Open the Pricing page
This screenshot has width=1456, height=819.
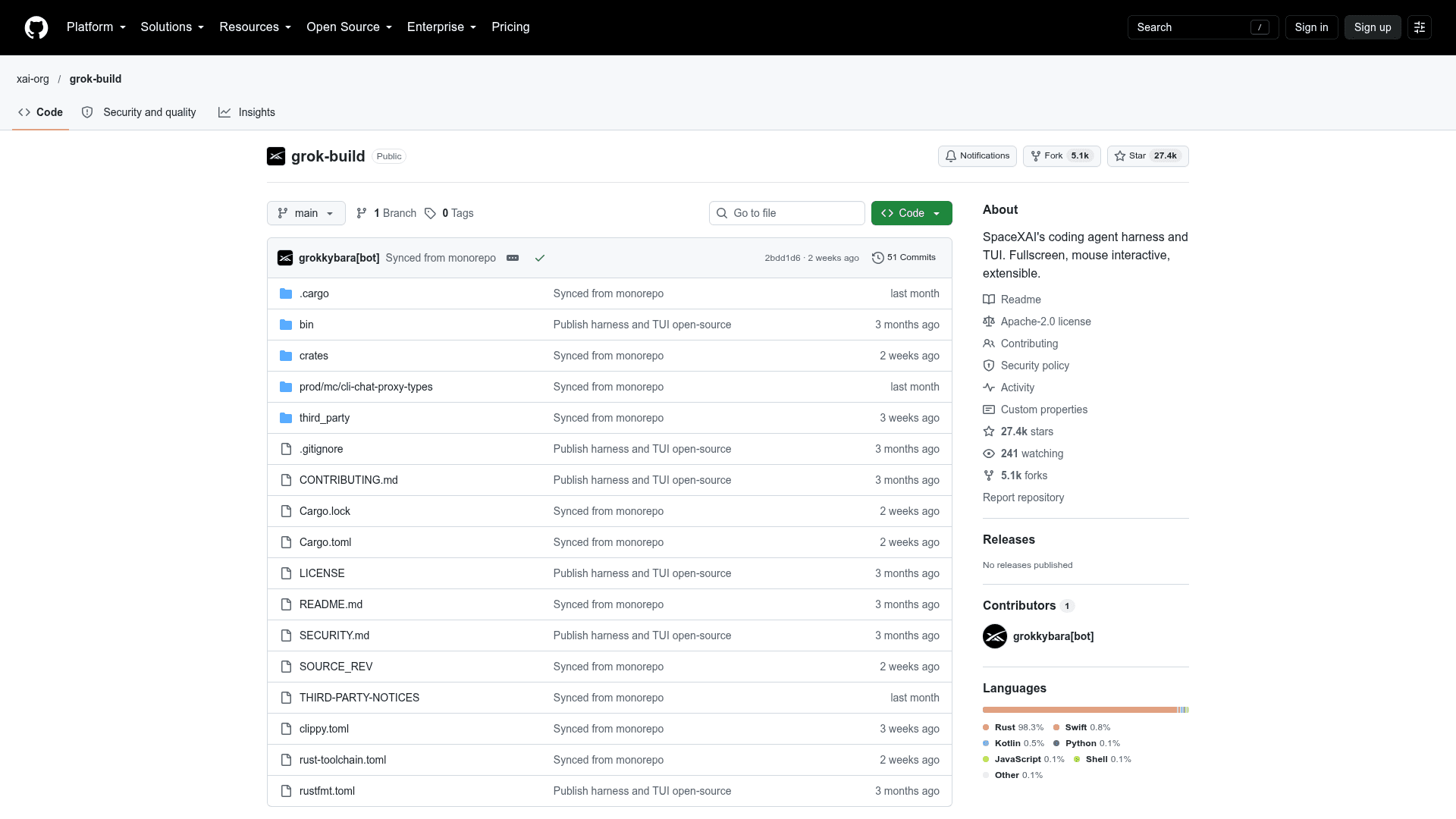click(510, 27)
